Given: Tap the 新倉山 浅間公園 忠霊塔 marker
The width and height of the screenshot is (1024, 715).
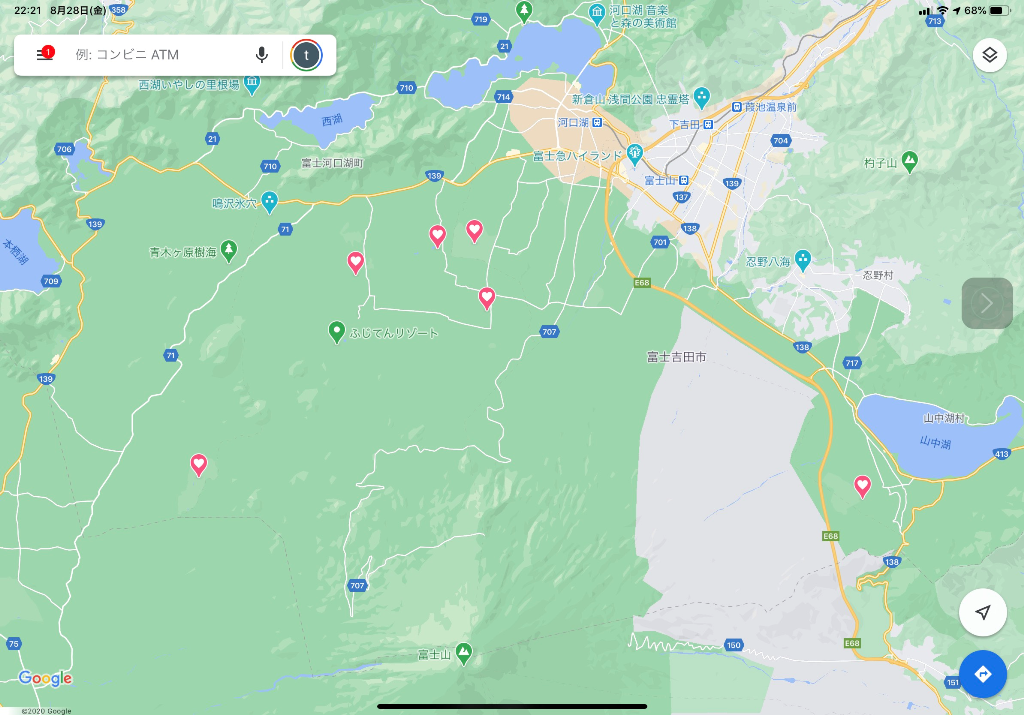Looking at the screenshot, I should tap(701, 97).
